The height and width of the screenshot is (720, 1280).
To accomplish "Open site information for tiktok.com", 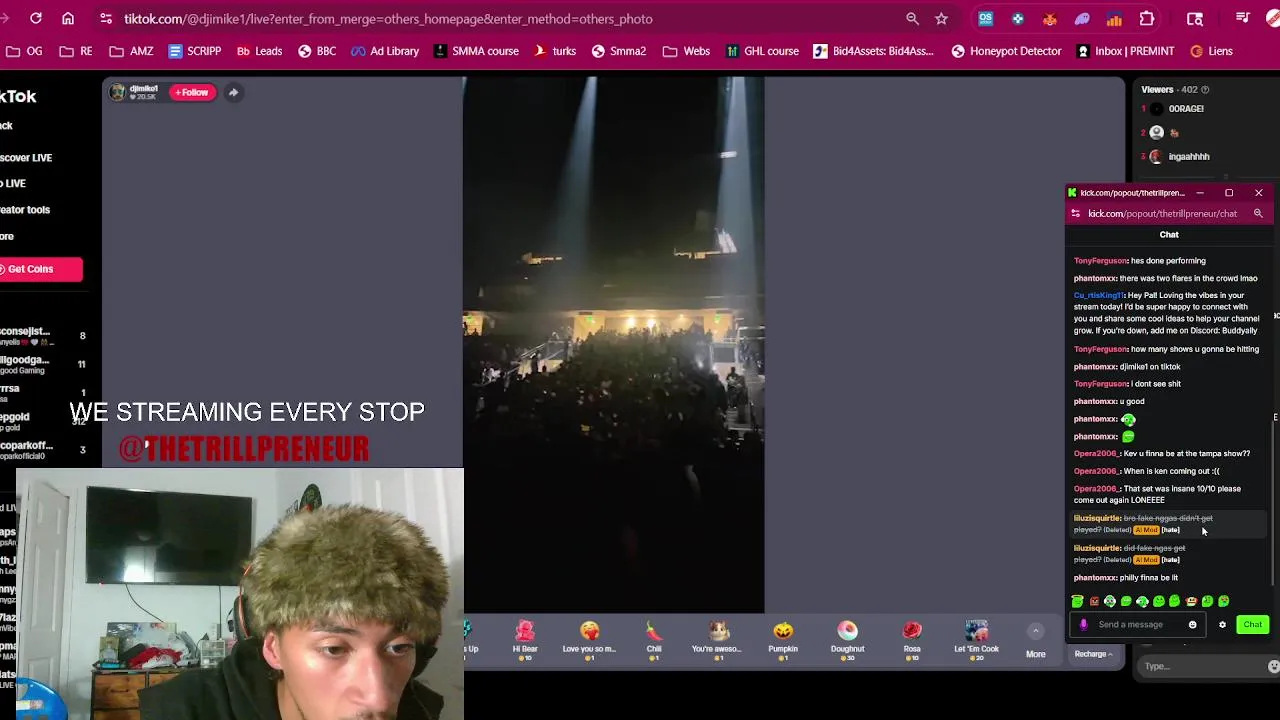I will (105, 18).
